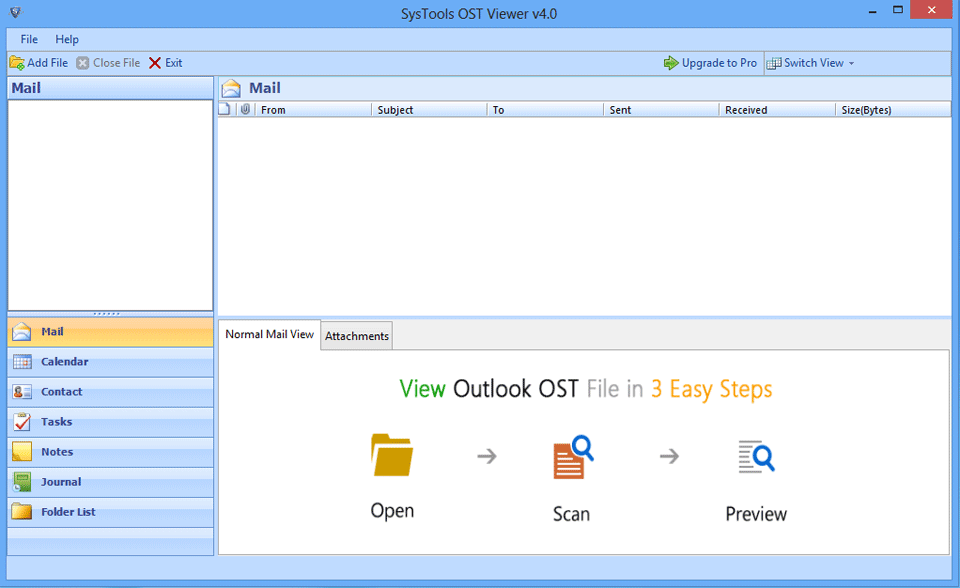Sort by the Received column header
The image size is (960, 588).
point(777,110)
